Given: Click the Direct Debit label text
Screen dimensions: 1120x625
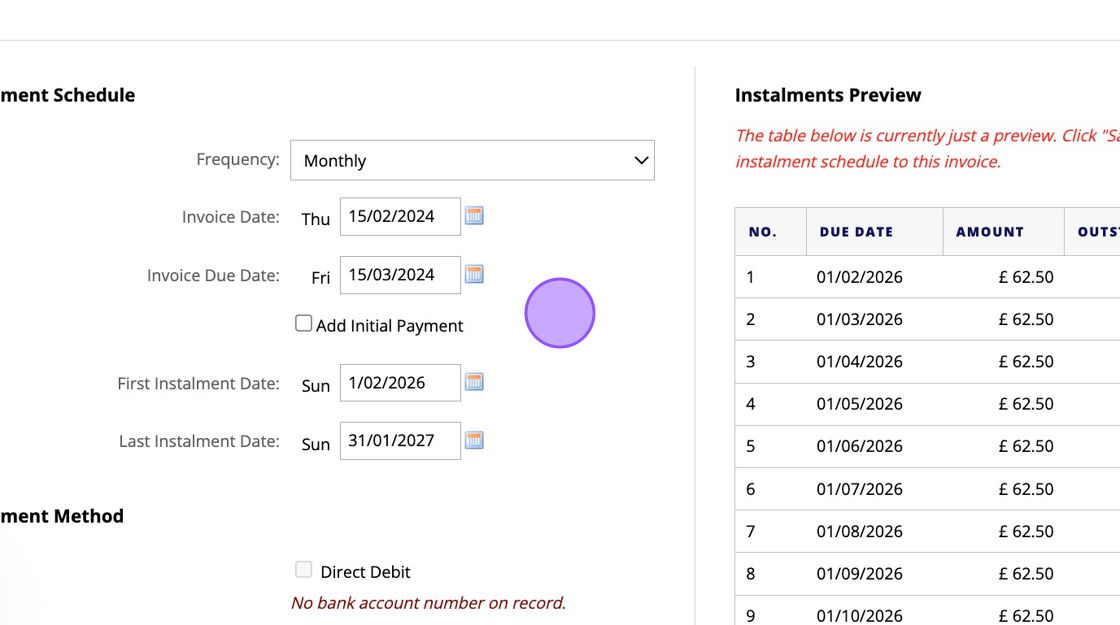Looking at the screenshot, I should pos(365,572).
